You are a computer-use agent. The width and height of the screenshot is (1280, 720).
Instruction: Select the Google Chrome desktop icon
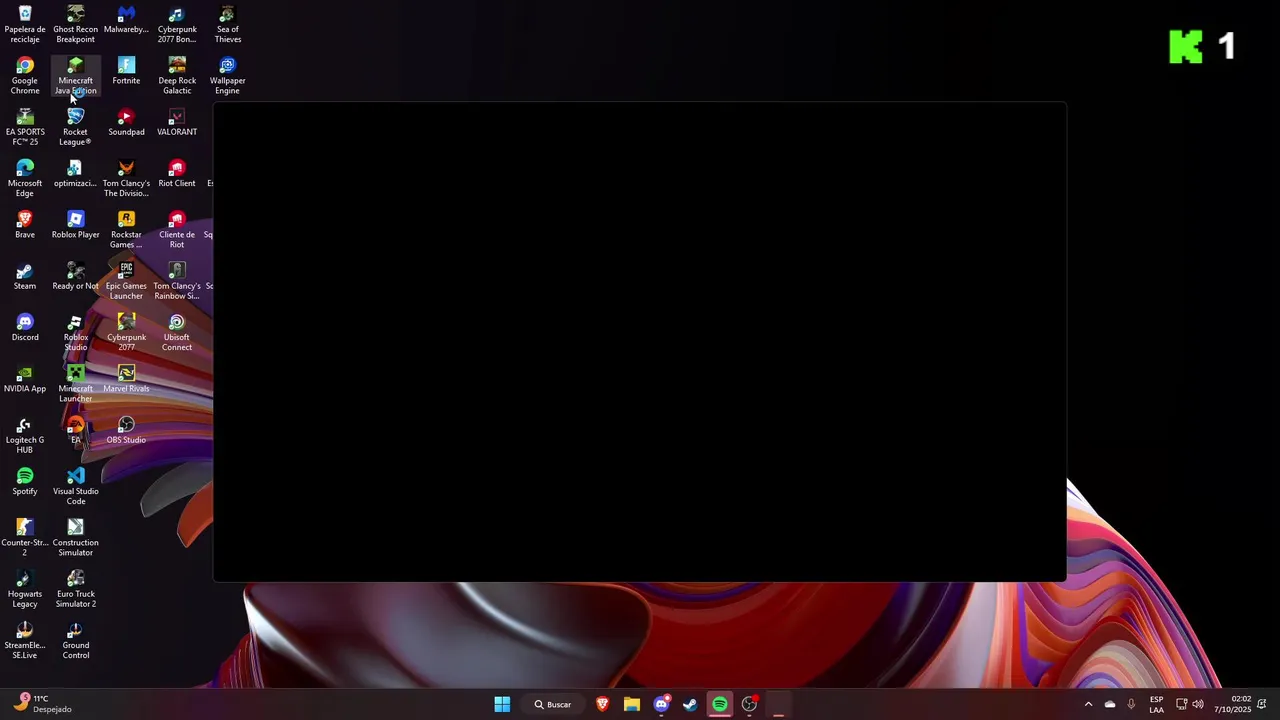click(x=25, y=76)
